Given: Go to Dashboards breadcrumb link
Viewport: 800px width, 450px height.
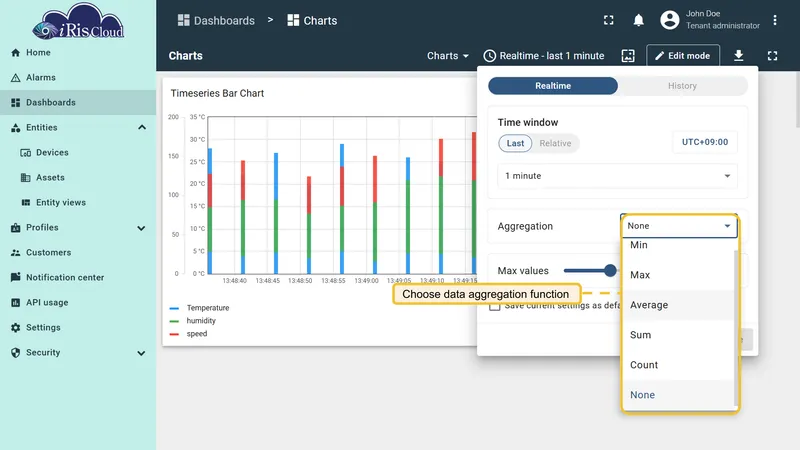Looking at the screenshot, I should (216, 20).
